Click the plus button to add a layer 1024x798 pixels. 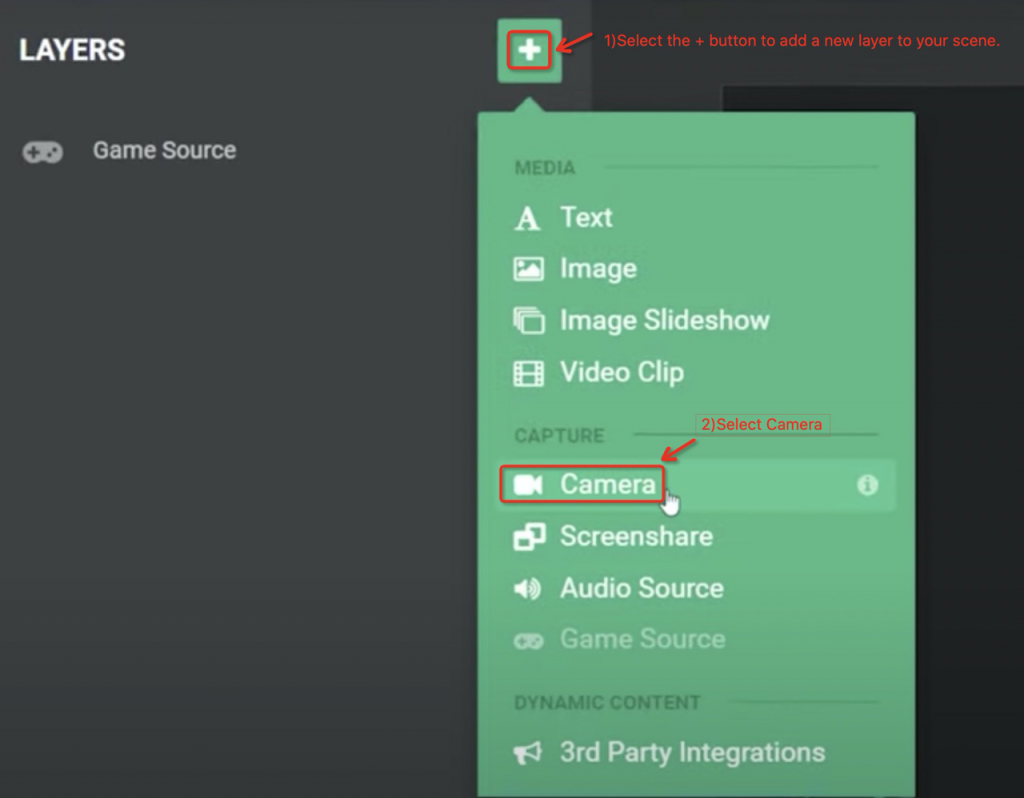530,47
